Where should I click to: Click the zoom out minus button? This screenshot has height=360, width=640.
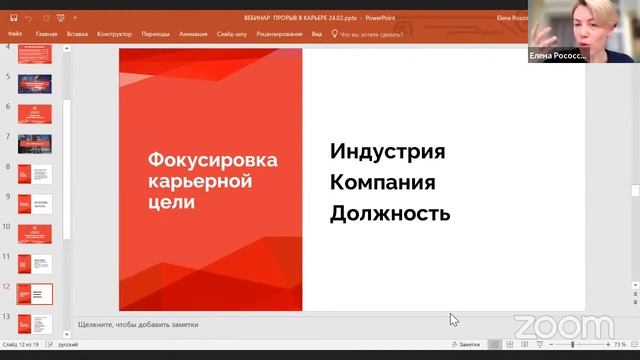coord(551,345)
